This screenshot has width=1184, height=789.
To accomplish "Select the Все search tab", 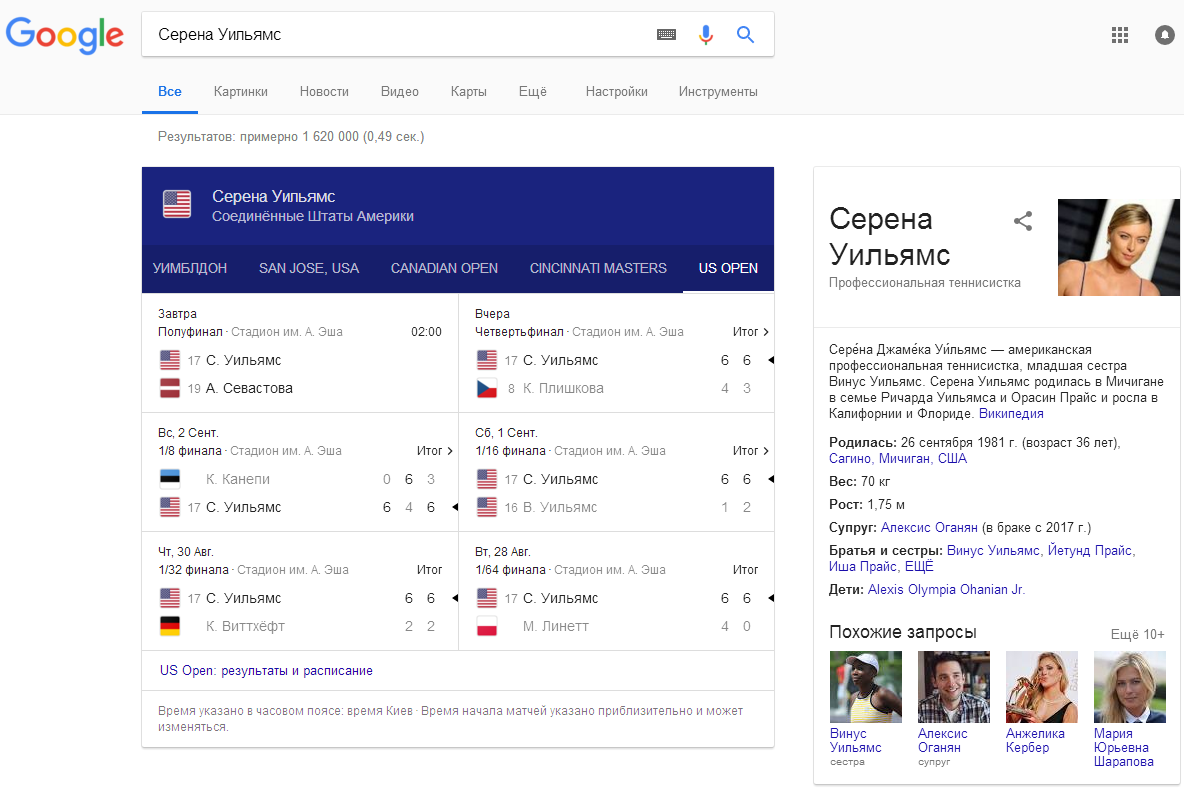I will 170,91.
